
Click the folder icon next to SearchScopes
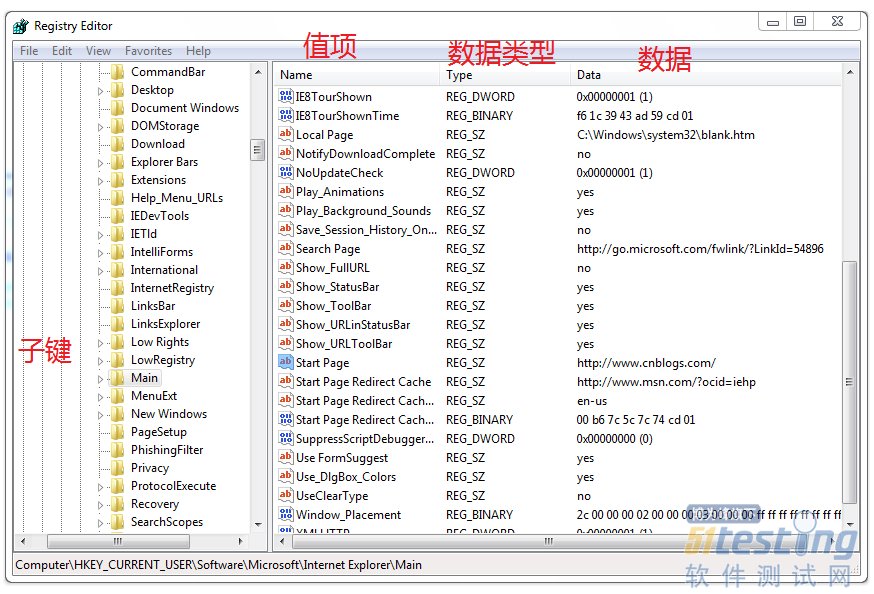tap(117, 522)
